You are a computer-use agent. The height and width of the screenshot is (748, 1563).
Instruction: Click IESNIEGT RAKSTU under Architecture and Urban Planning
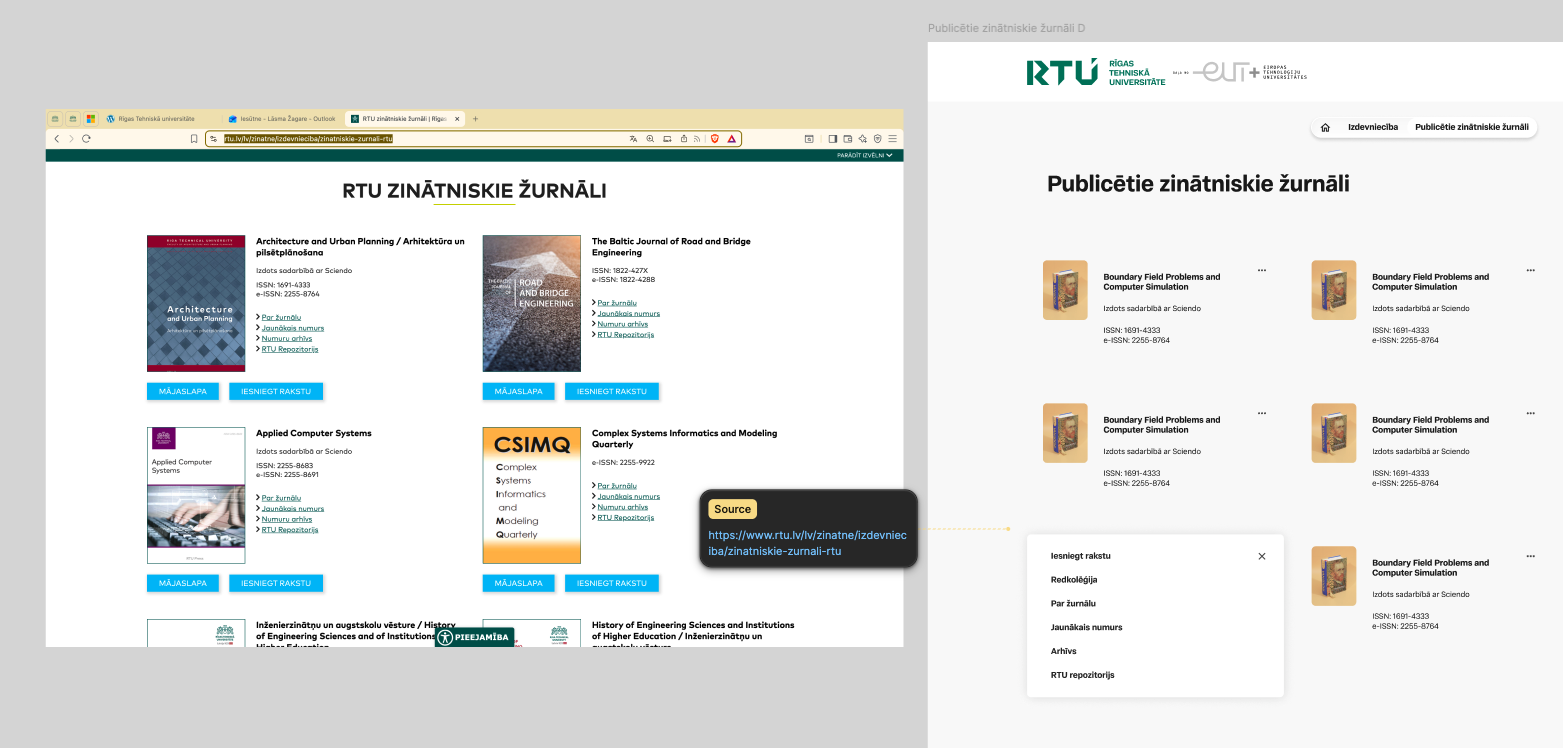coord(276,391)
